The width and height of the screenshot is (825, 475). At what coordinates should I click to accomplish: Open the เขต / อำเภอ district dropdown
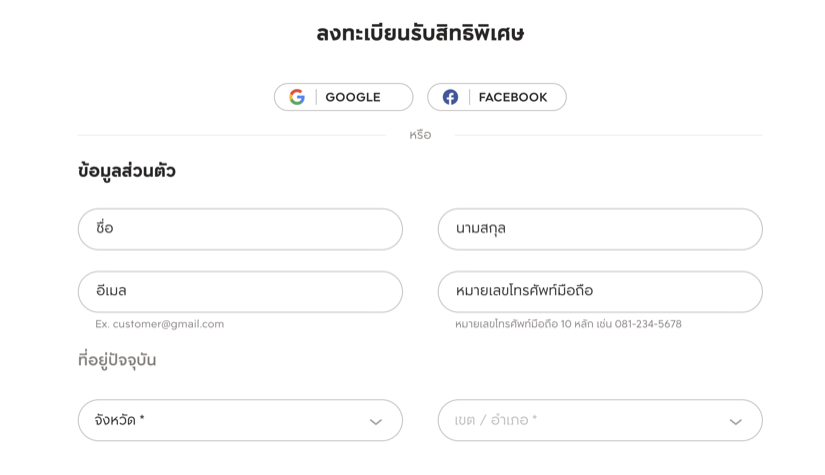[x=600, y=420]
